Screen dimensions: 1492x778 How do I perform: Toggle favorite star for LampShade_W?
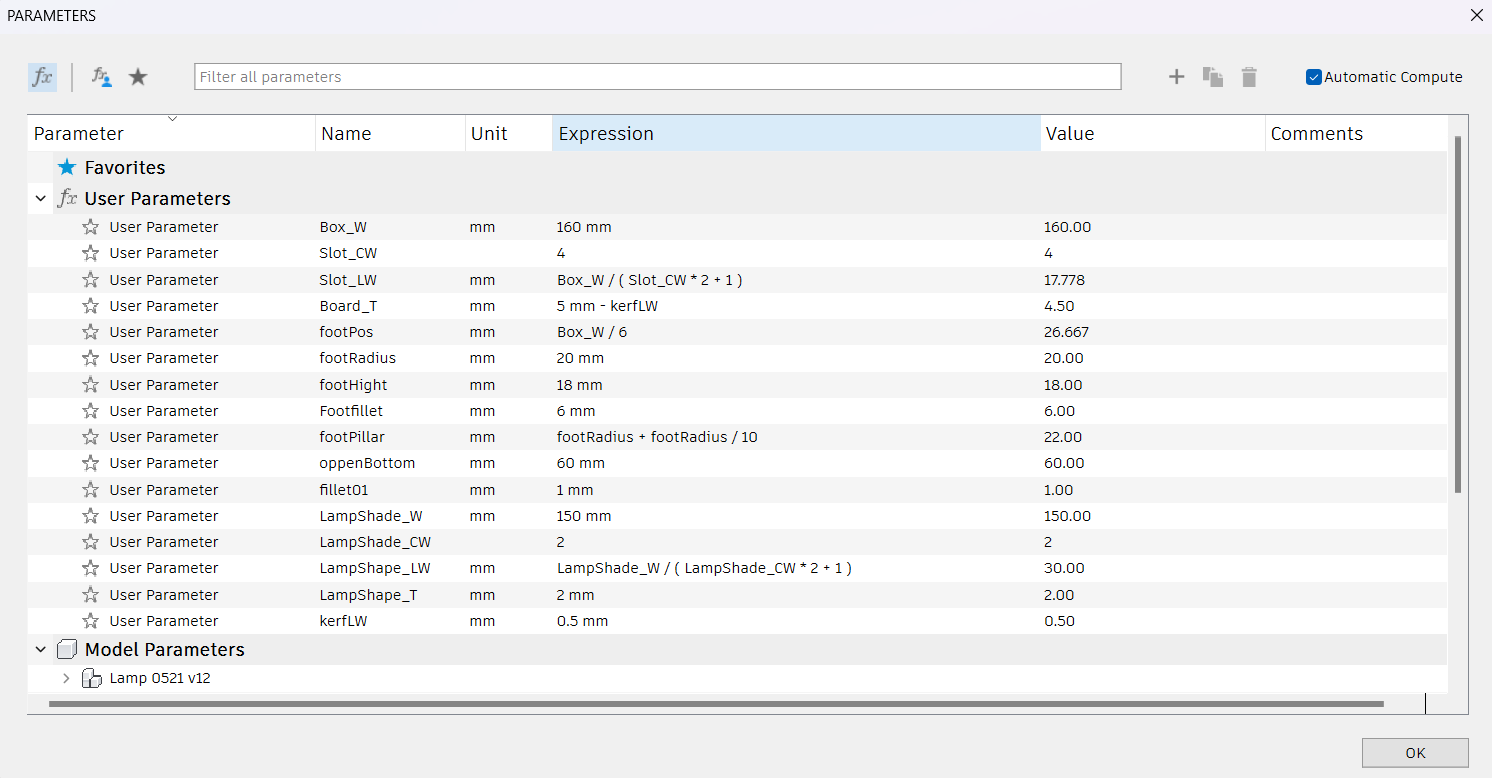click(x=91, y=516)
